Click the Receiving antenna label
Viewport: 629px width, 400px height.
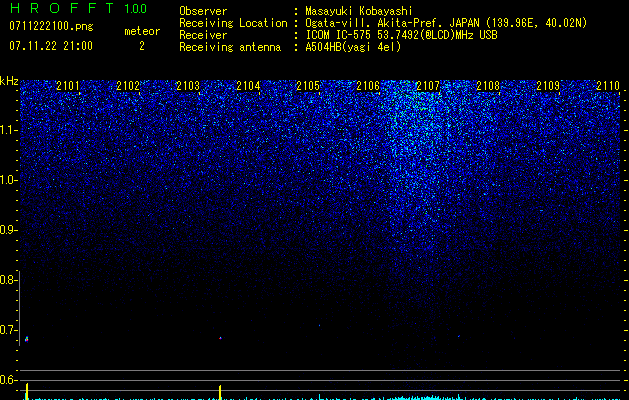[x=230, y=47]
